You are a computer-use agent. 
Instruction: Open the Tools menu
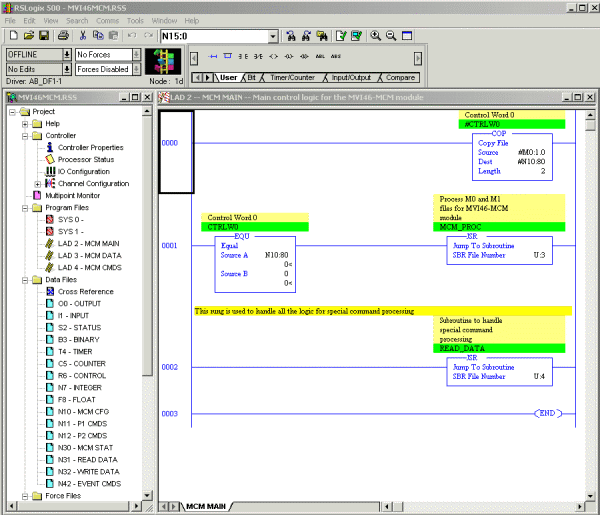click(135, 21)
